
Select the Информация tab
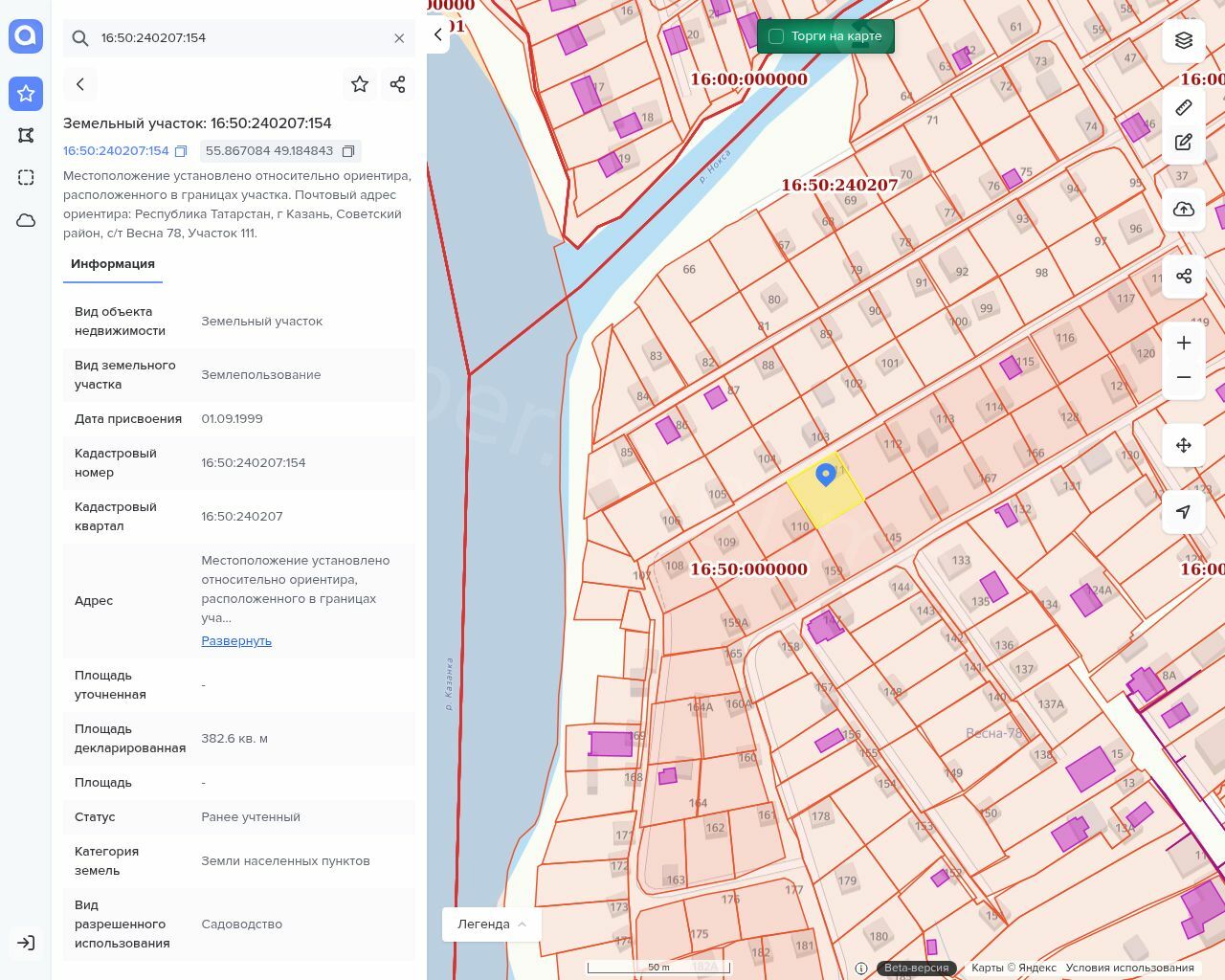(x=113, y=264)
